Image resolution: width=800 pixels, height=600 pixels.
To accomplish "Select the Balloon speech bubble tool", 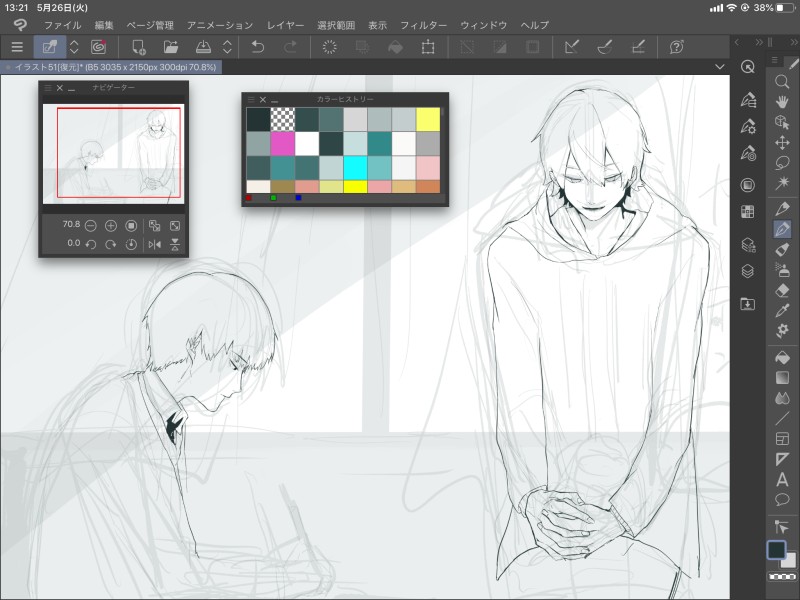I will coord(782,499).
